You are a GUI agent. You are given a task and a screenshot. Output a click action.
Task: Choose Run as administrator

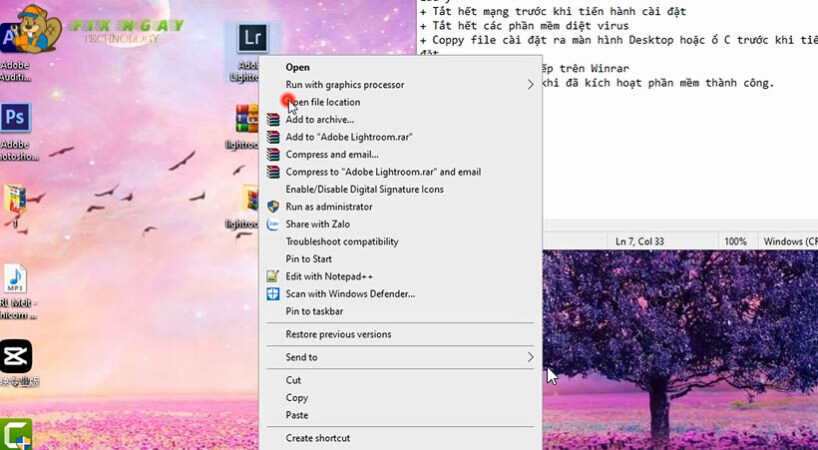point(401,206)
